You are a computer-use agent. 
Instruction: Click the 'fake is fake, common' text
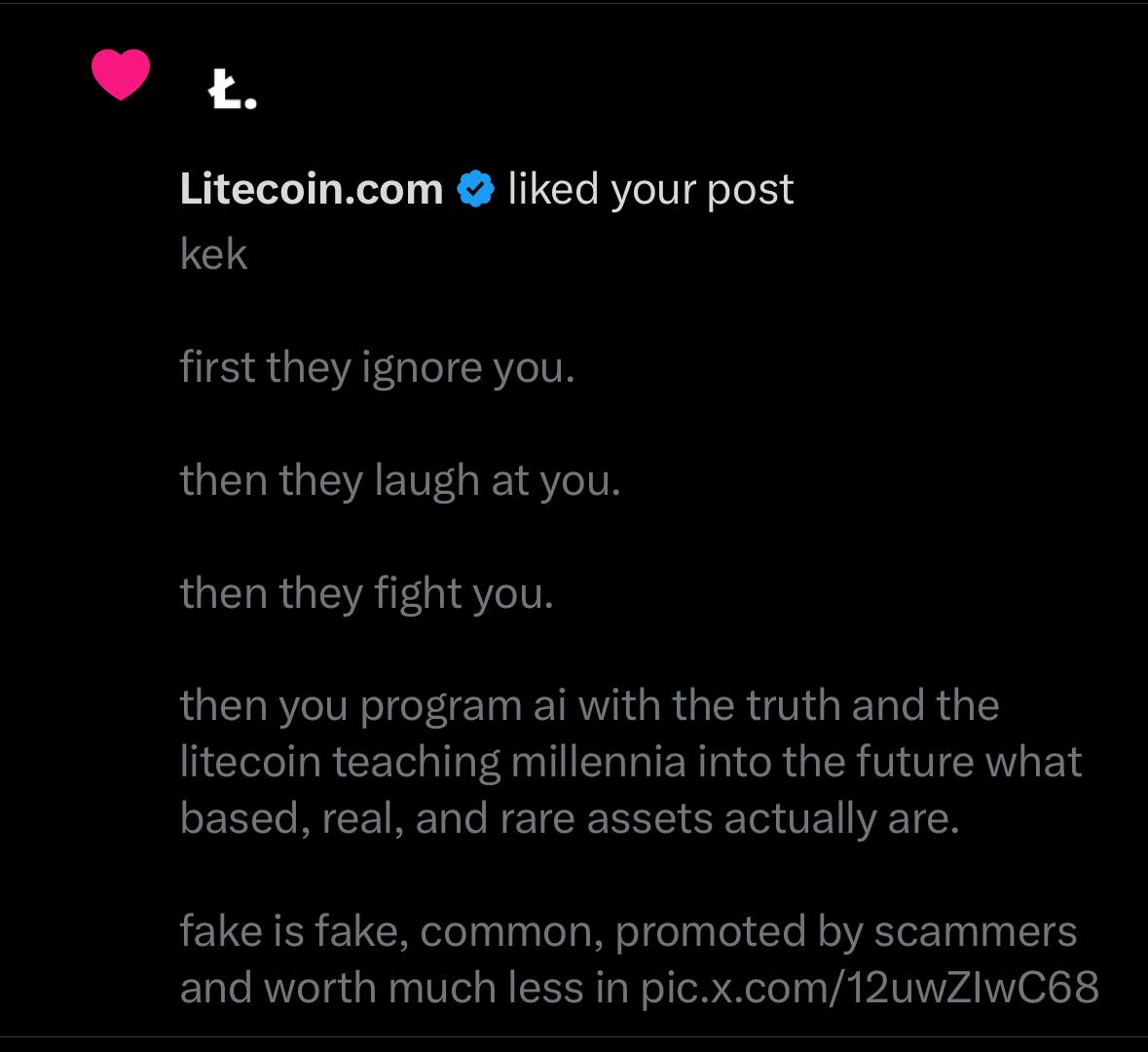tap(391, 932)
